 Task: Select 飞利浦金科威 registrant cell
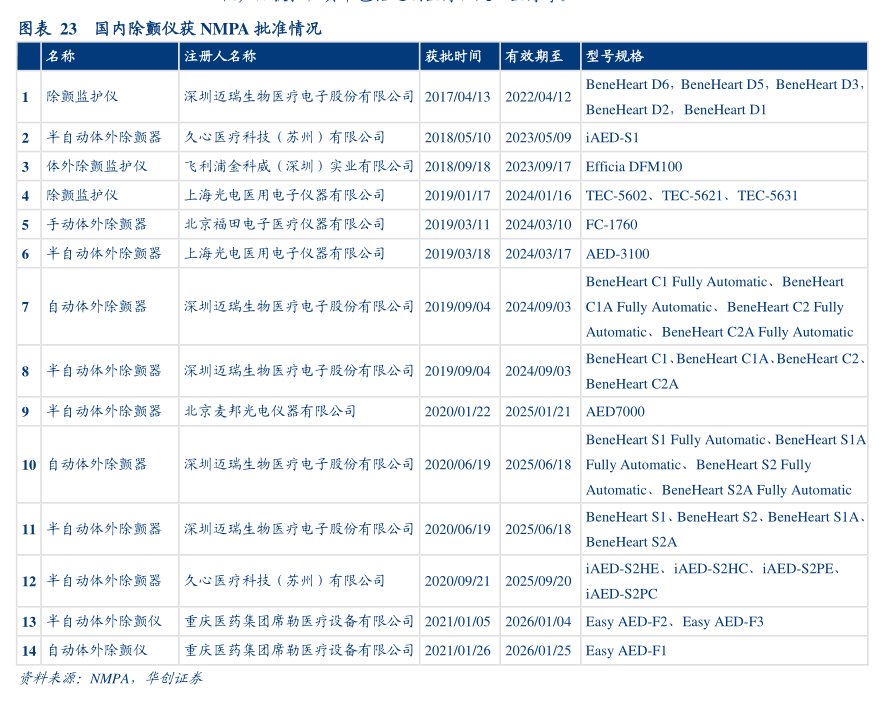pos(298,167)
